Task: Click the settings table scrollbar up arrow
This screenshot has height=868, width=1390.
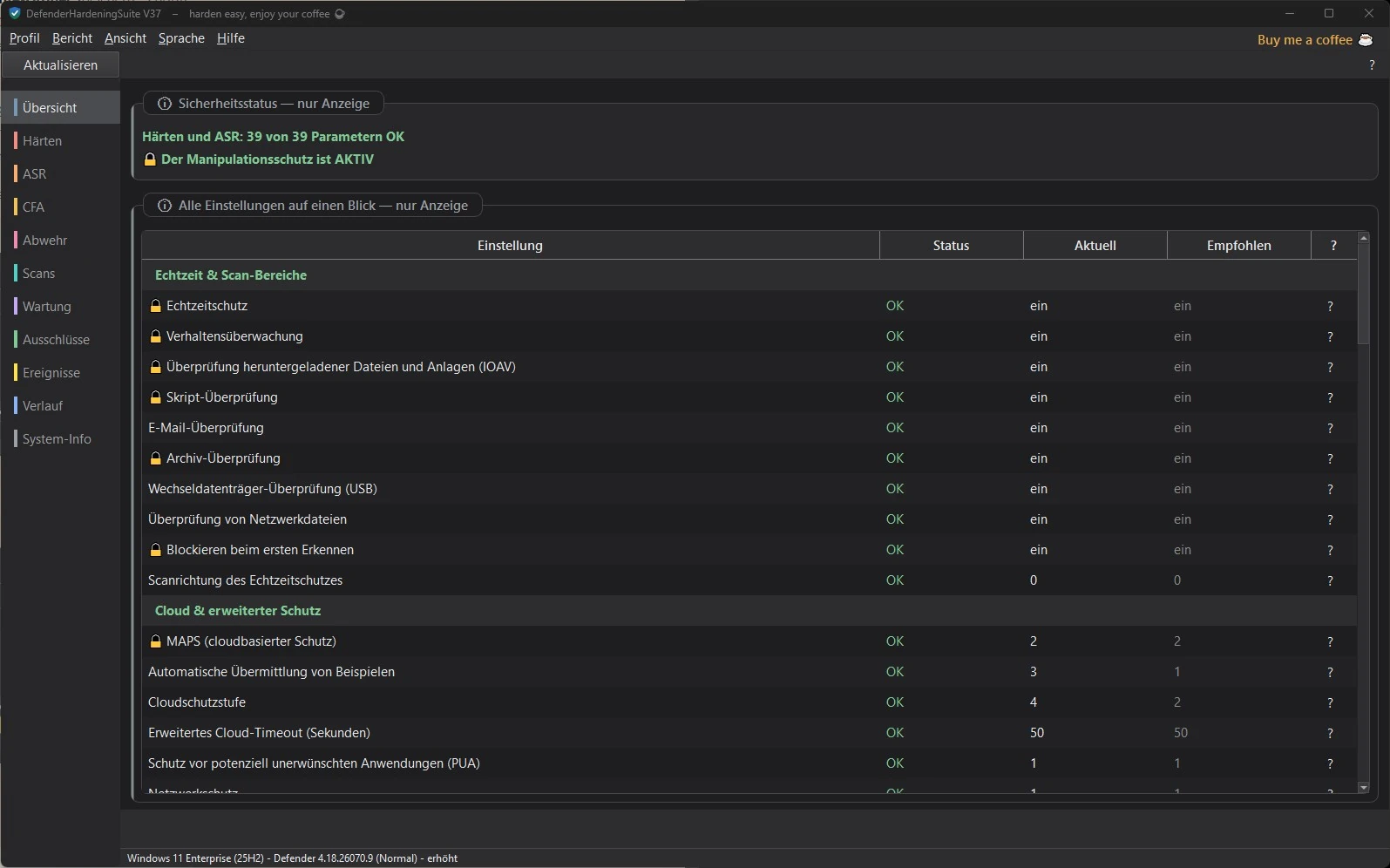Action: tap(1364, 238)
